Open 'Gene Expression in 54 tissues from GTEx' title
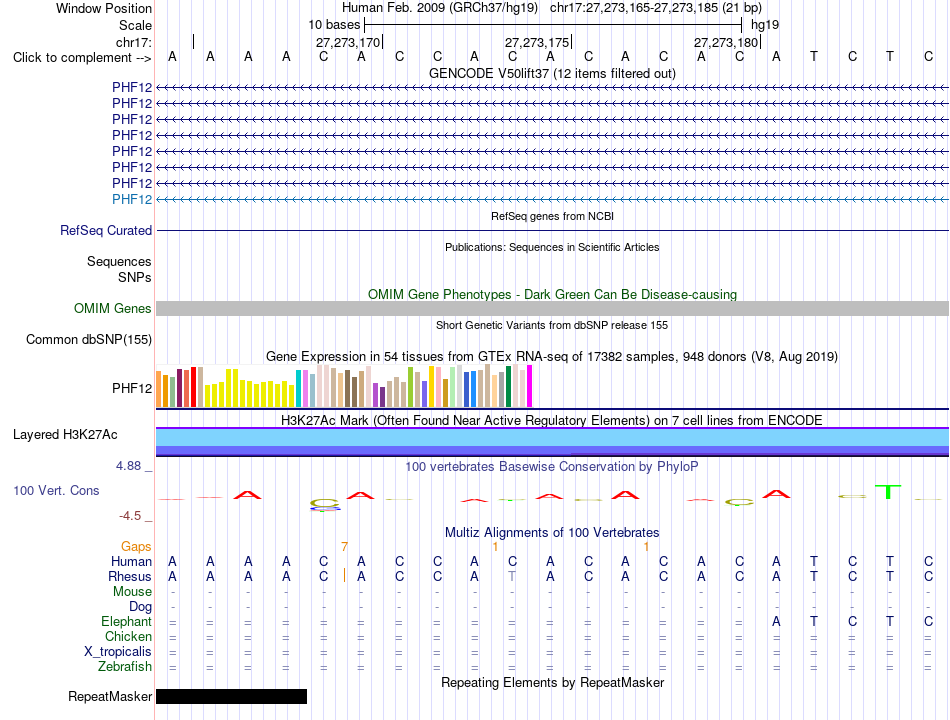950x720 pixels. [x=552, y=356]
